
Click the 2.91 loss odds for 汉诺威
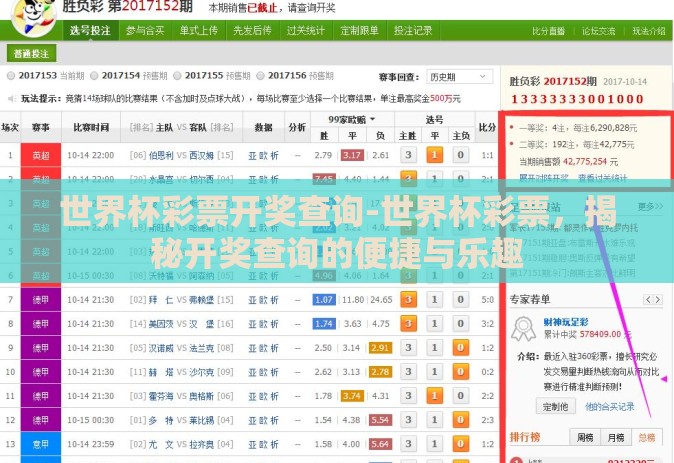(380, 348)
